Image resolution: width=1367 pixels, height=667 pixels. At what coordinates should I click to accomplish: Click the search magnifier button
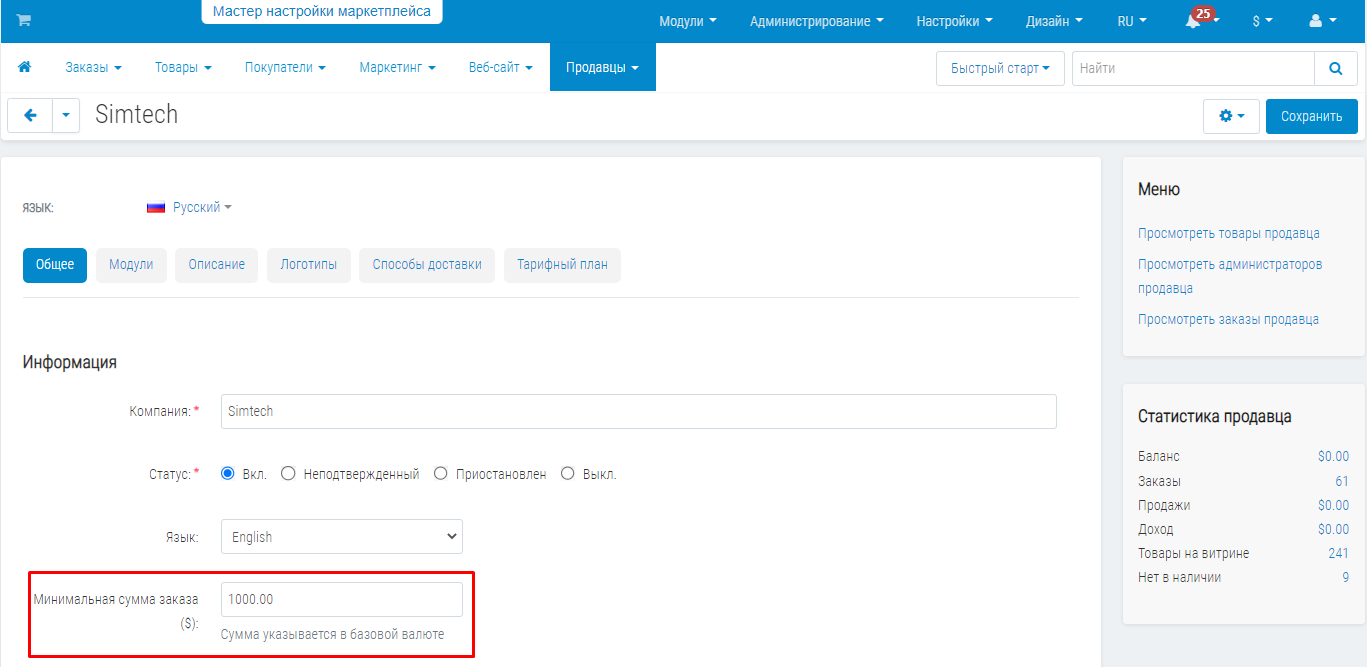click(1336, 69)
